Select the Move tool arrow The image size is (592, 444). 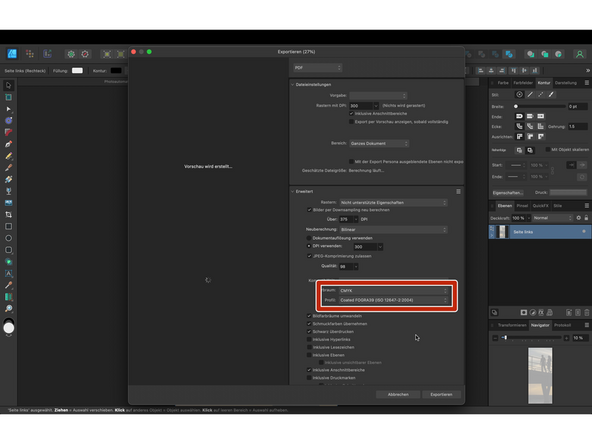9,85
